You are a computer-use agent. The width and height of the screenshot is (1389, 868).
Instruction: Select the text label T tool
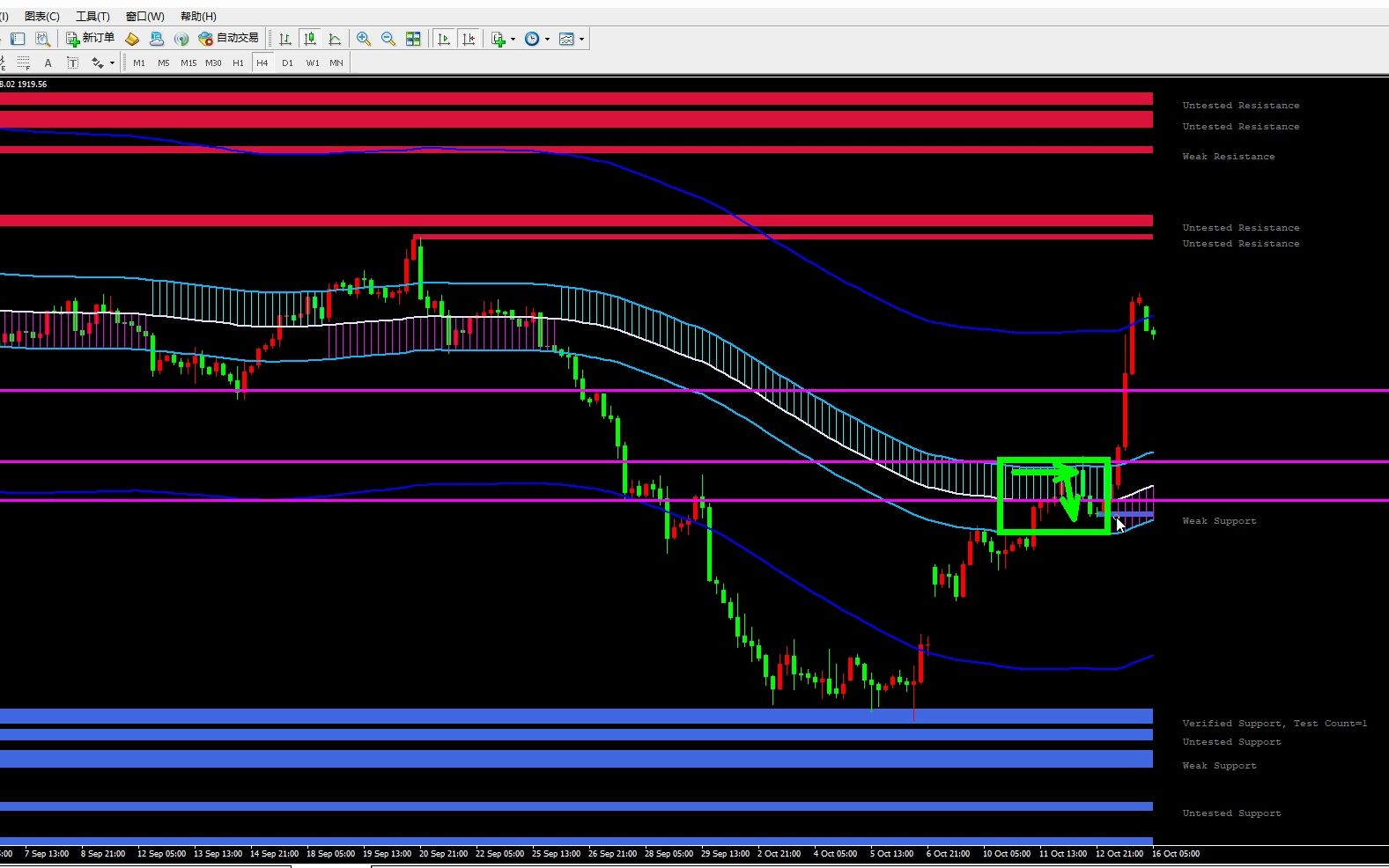[72, 63]
